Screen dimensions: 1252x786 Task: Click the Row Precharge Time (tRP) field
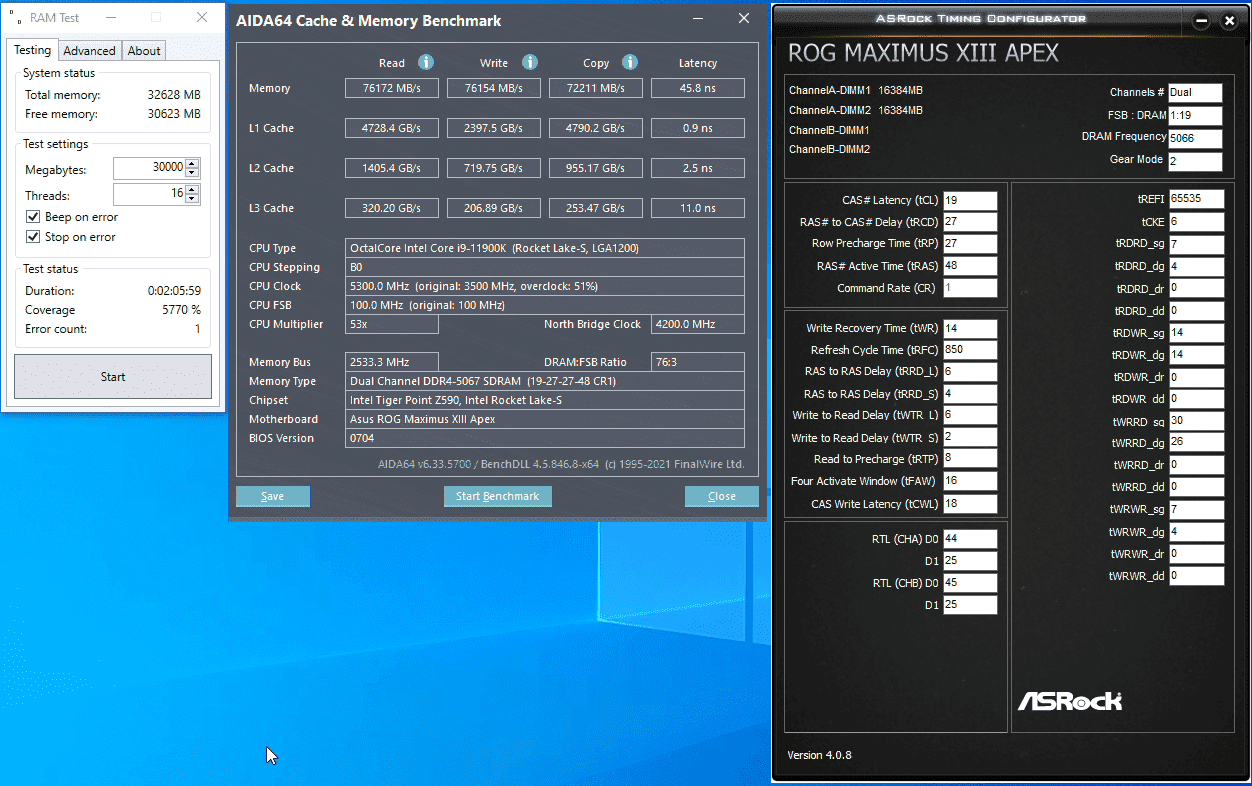[970, 244]
